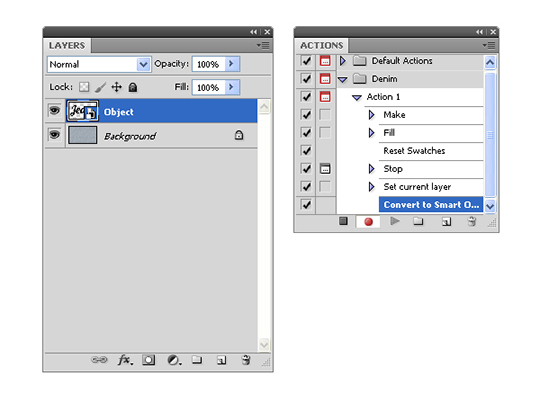The height and width of the screenshot is (394, 540).
Task: Click lock icon on Background layer
Action: [239, 135]
